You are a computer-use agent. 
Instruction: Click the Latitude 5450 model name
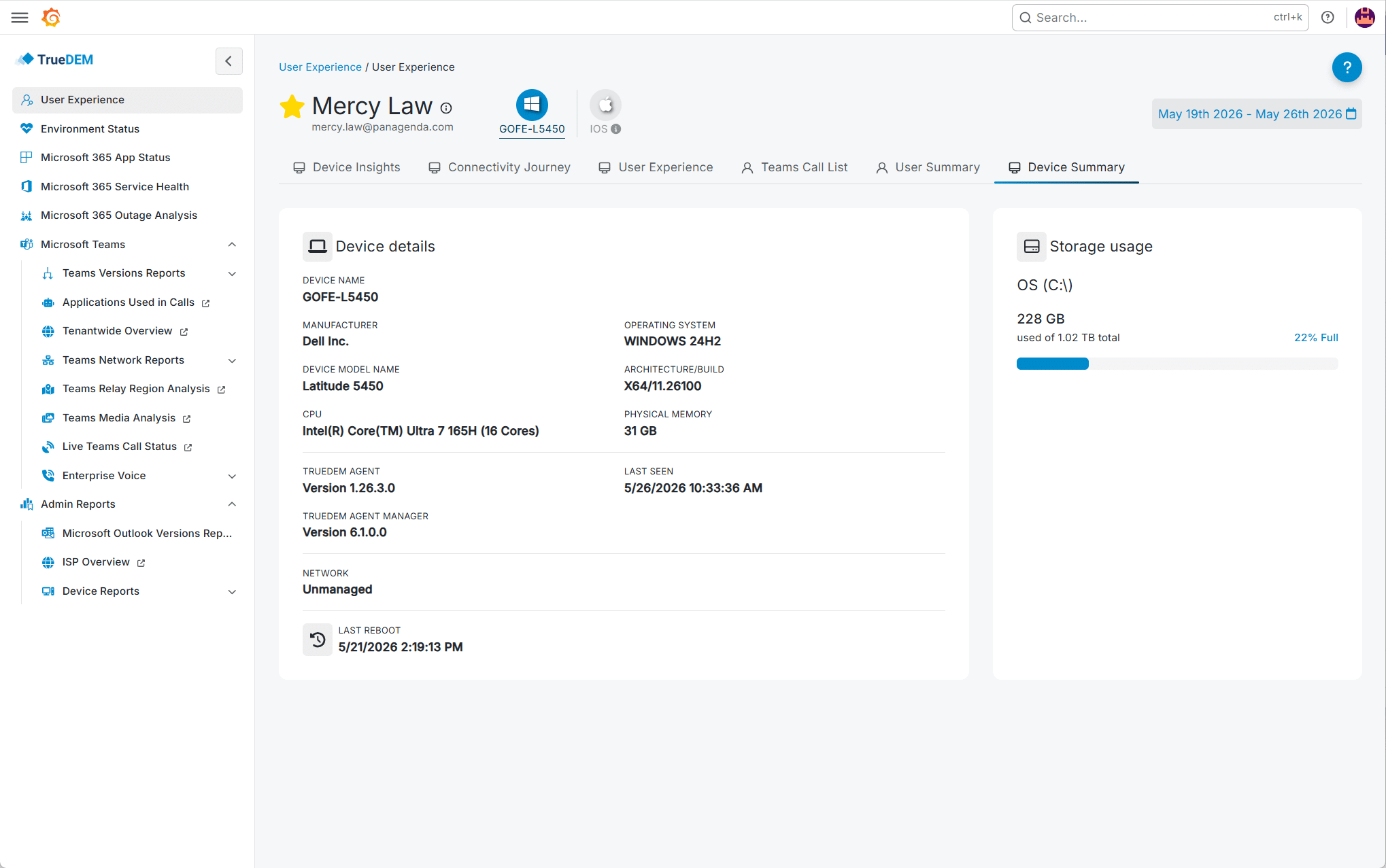coord(343,386)
